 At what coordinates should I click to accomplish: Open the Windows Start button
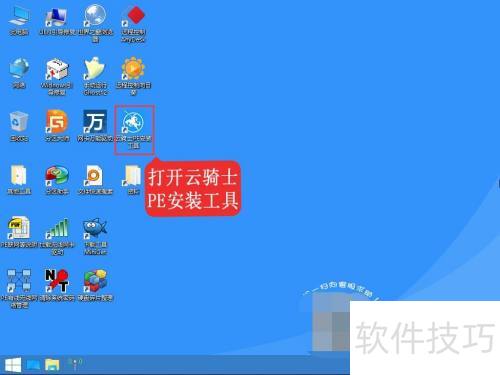coord(13,365)
